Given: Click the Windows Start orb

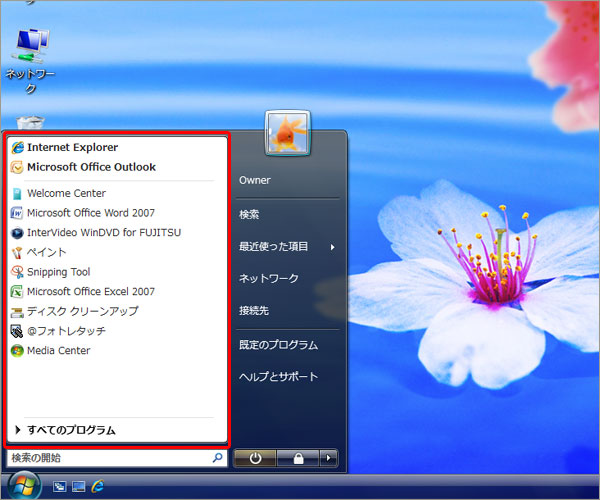Looking at the screenshot, I should (x=24, y=485).
